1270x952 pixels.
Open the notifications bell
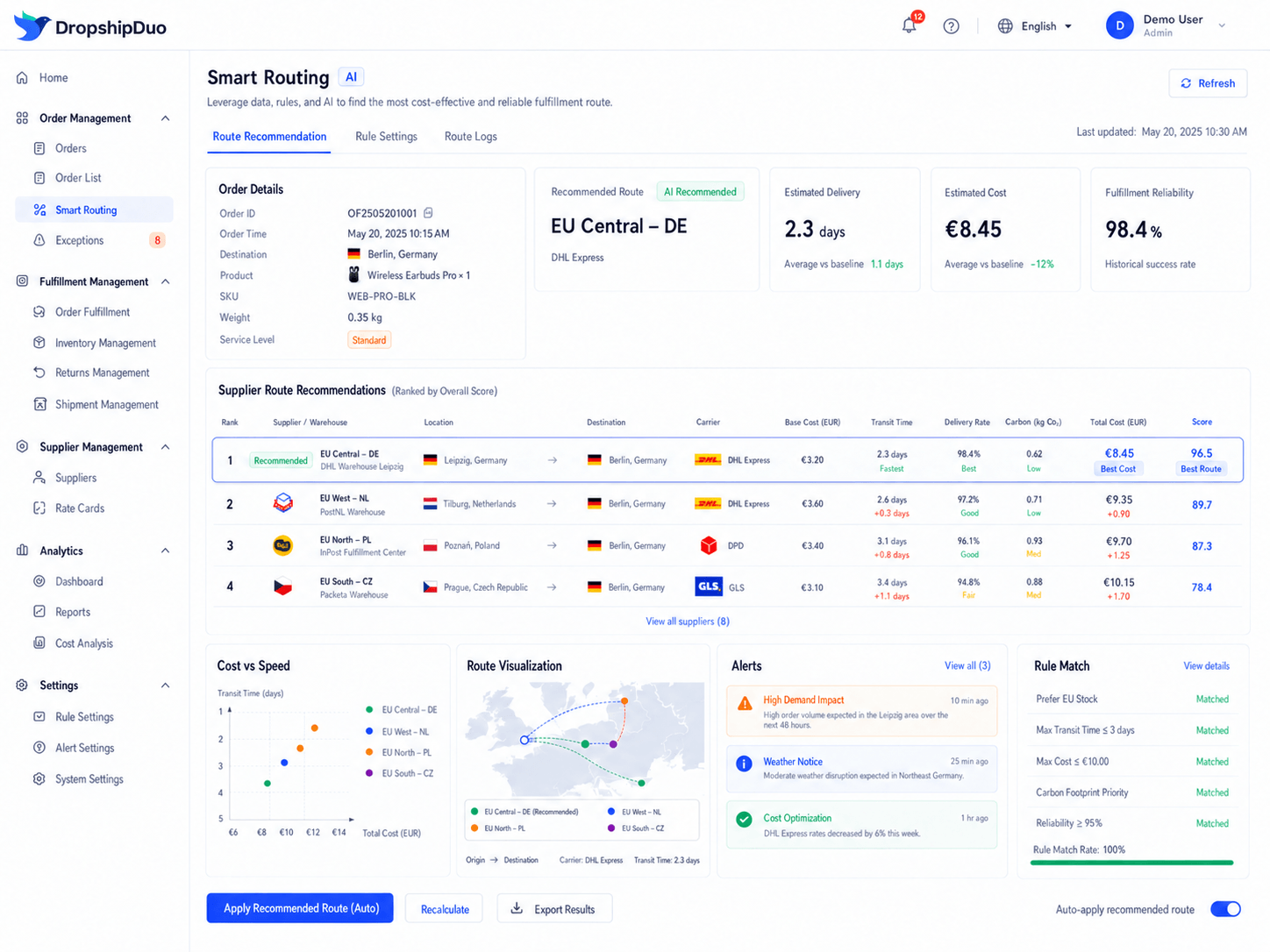pyautogui.click(x=910, y=25)
